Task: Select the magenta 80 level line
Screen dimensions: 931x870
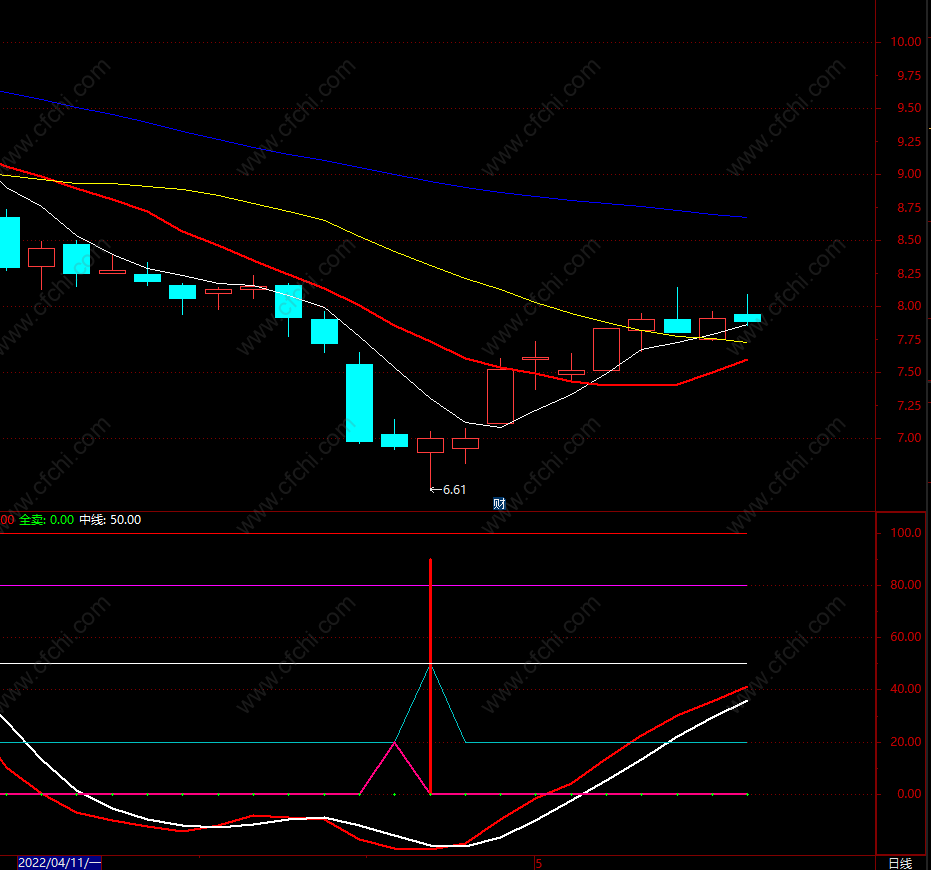Action: coord(373,586)
